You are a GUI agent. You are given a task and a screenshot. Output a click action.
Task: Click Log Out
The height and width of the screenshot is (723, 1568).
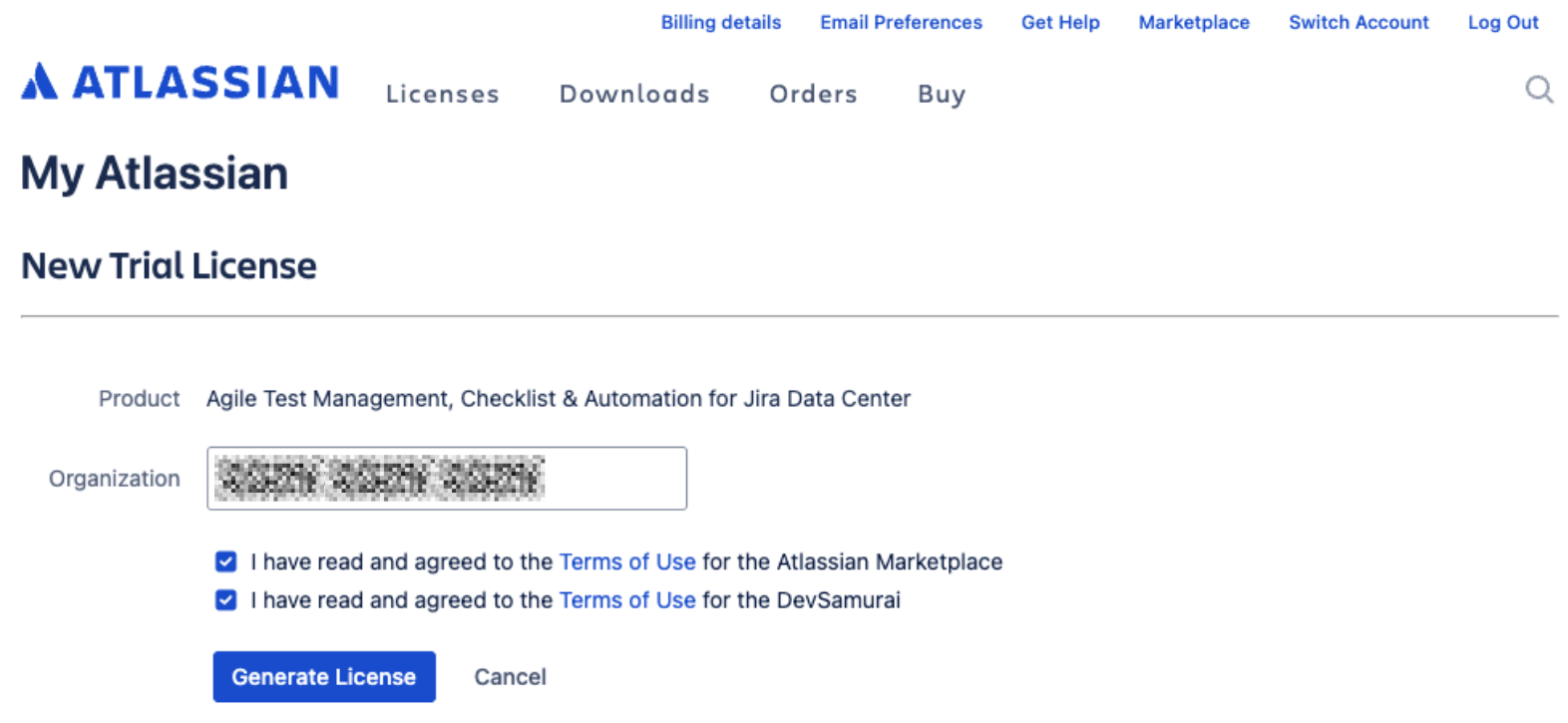point(1503,22)
